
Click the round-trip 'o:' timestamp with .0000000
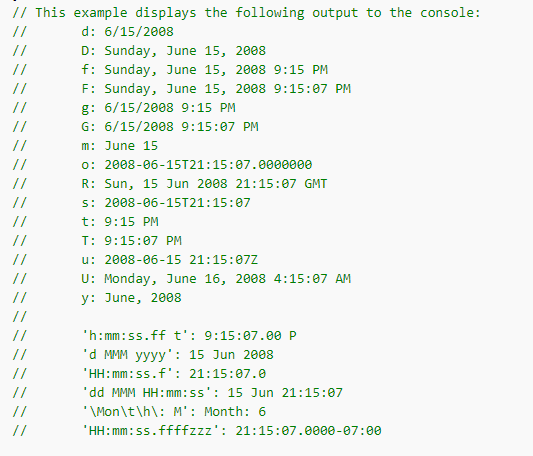point(196,165)
